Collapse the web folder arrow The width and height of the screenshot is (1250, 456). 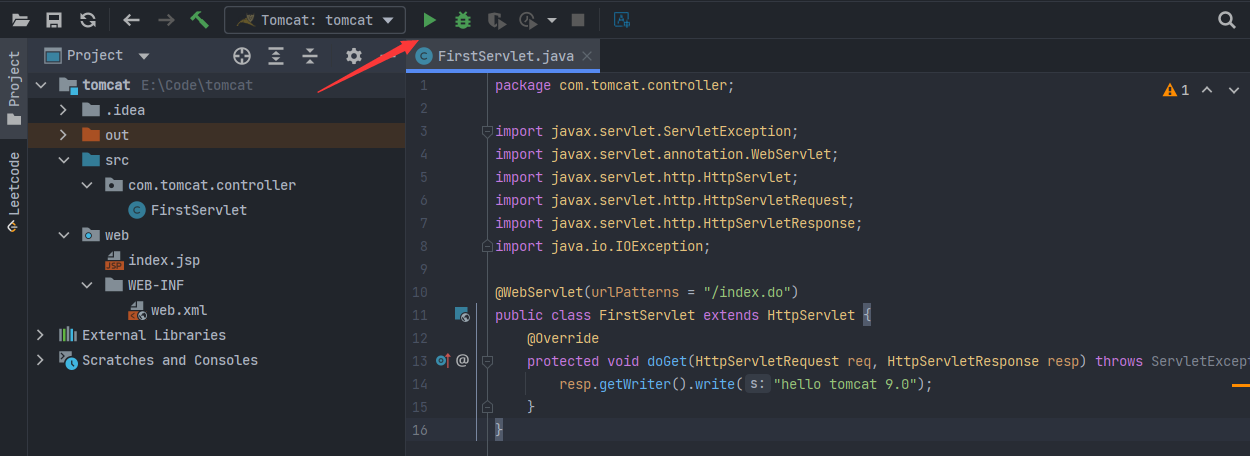tap(63, 235)
